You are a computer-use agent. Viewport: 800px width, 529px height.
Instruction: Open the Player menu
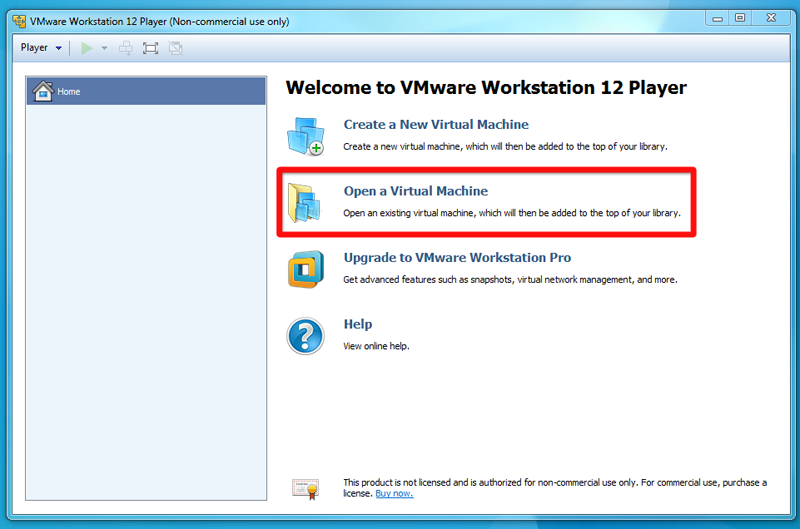click(41, 48)
